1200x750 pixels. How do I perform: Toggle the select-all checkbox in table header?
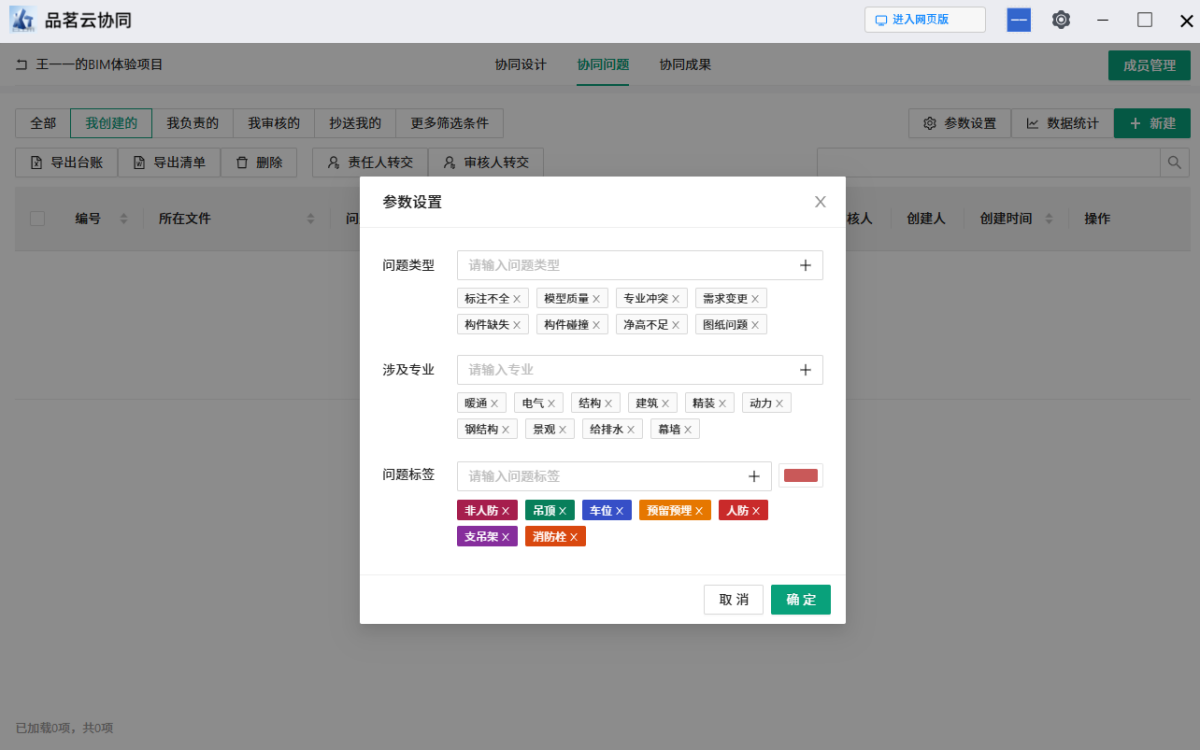(x=37, y=218)
